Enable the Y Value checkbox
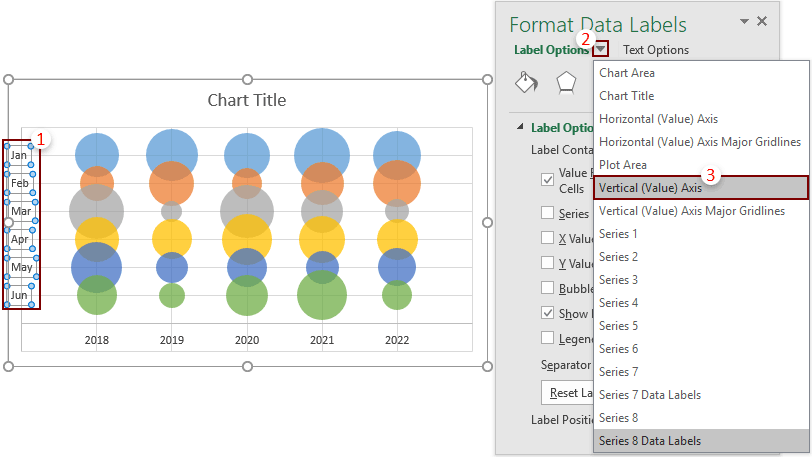812x457 pixels. tap(547, 262)
